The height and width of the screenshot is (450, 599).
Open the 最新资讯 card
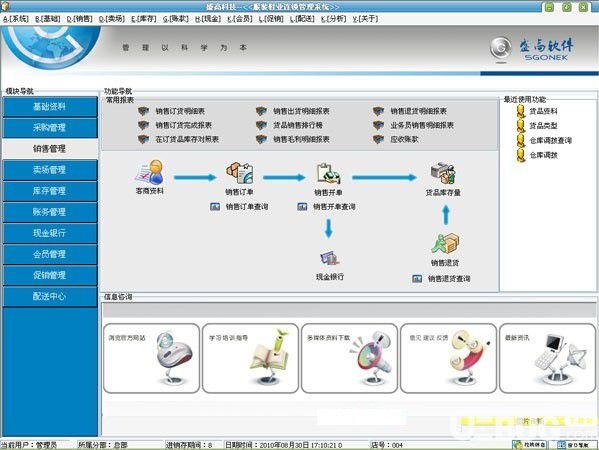(x=547, y=358)
